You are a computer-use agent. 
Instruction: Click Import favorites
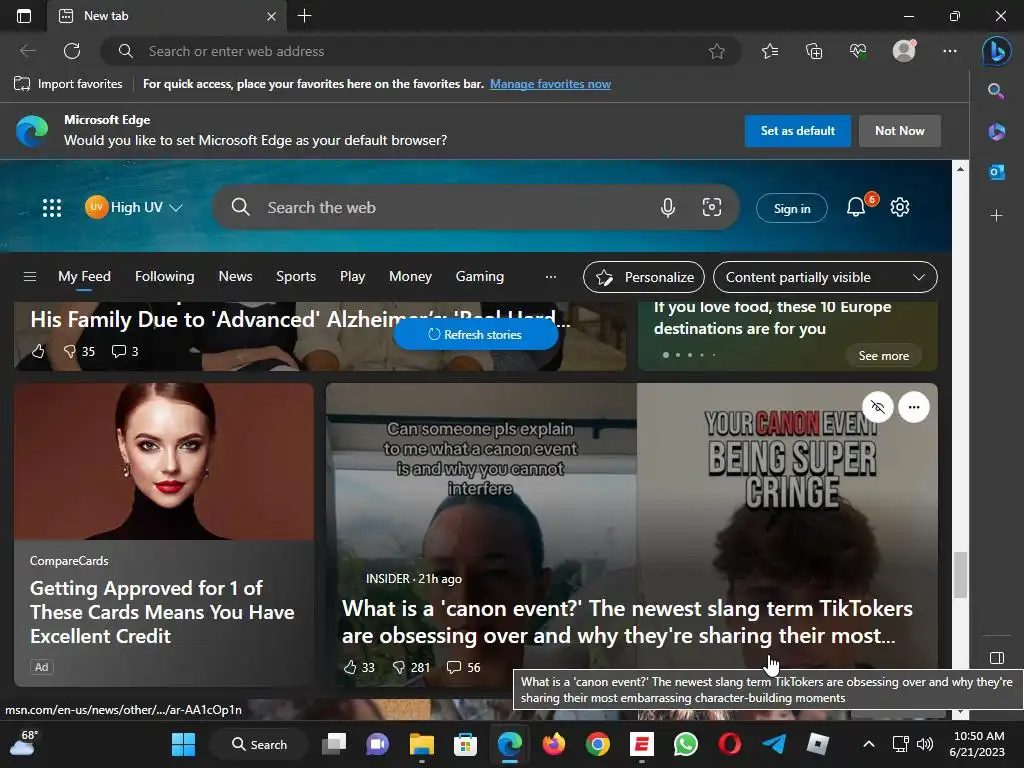68,84
